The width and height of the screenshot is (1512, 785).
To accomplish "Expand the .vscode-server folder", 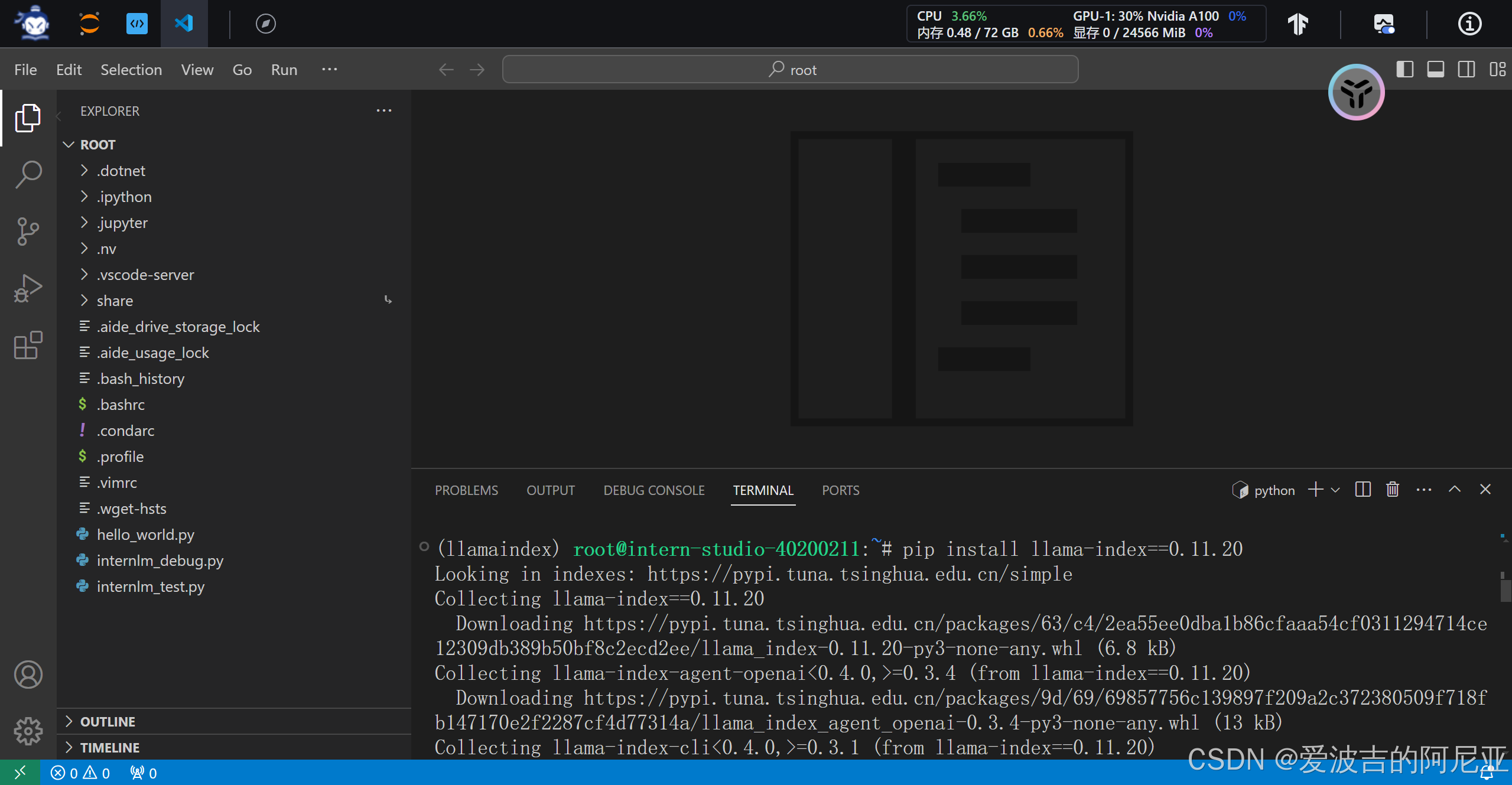I will 145,275.
